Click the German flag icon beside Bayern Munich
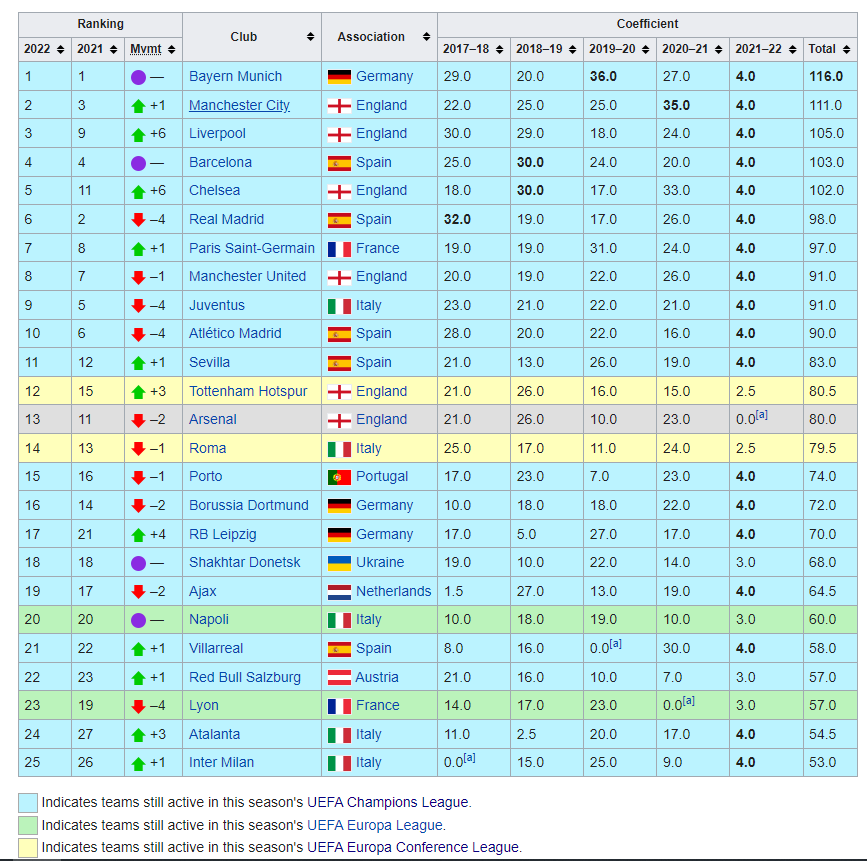The width and height of the screenshot is (867, 861). pos(339,76)
